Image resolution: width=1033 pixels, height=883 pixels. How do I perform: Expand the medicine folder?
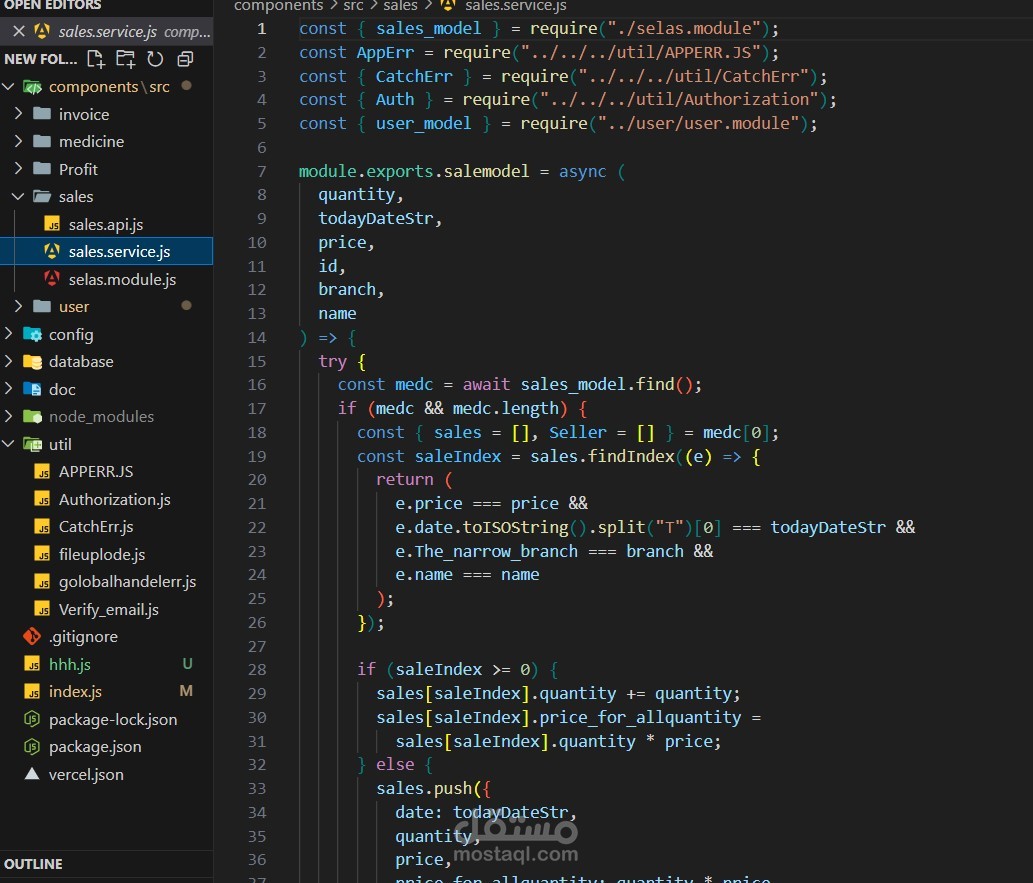[18, 141]
